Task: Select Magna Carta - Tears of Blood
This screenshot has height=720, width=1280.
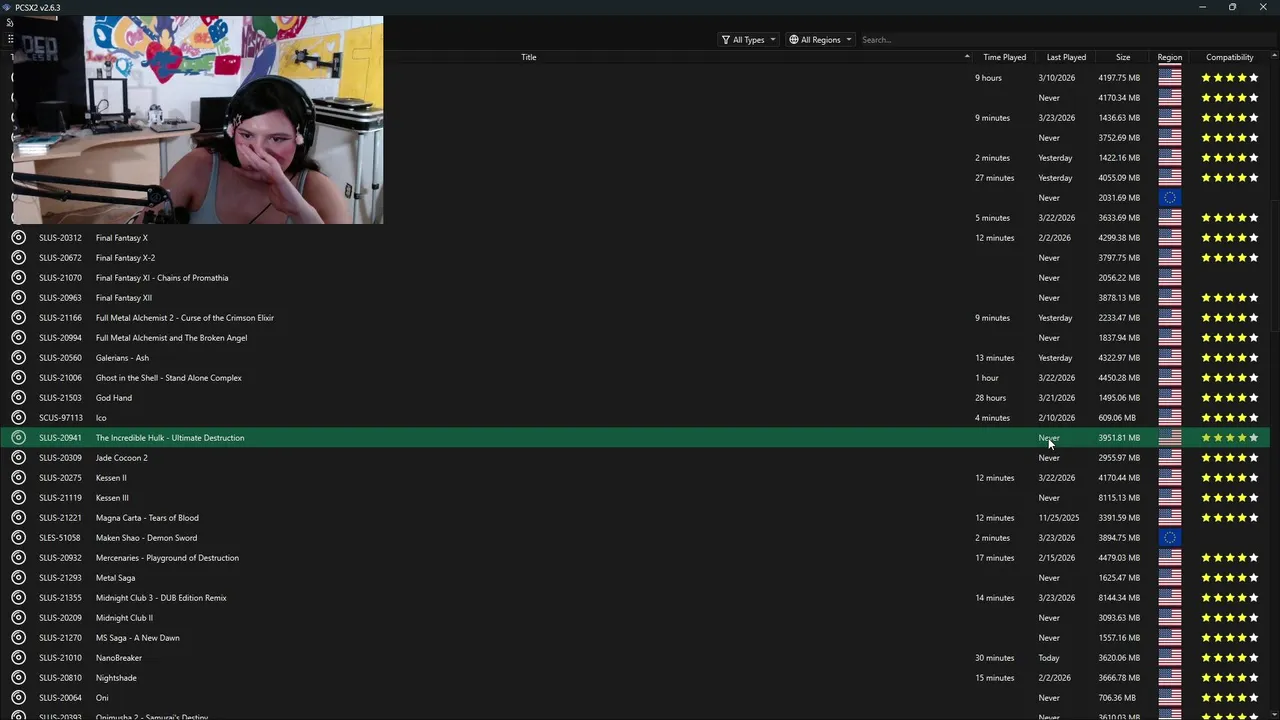Action: point(147,518)
